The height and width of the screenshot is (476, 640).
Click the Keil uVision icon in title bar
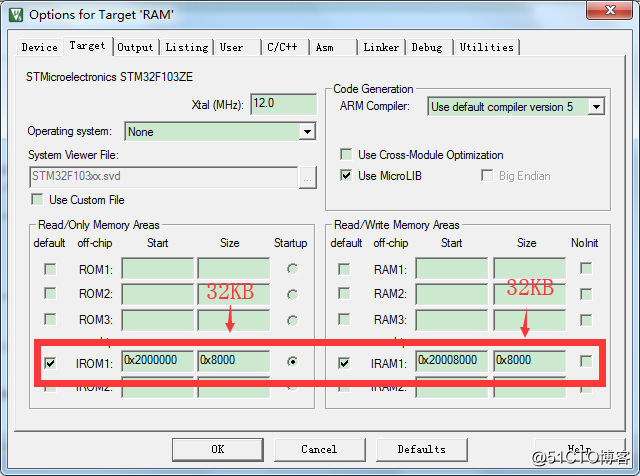tap(16, 15)
